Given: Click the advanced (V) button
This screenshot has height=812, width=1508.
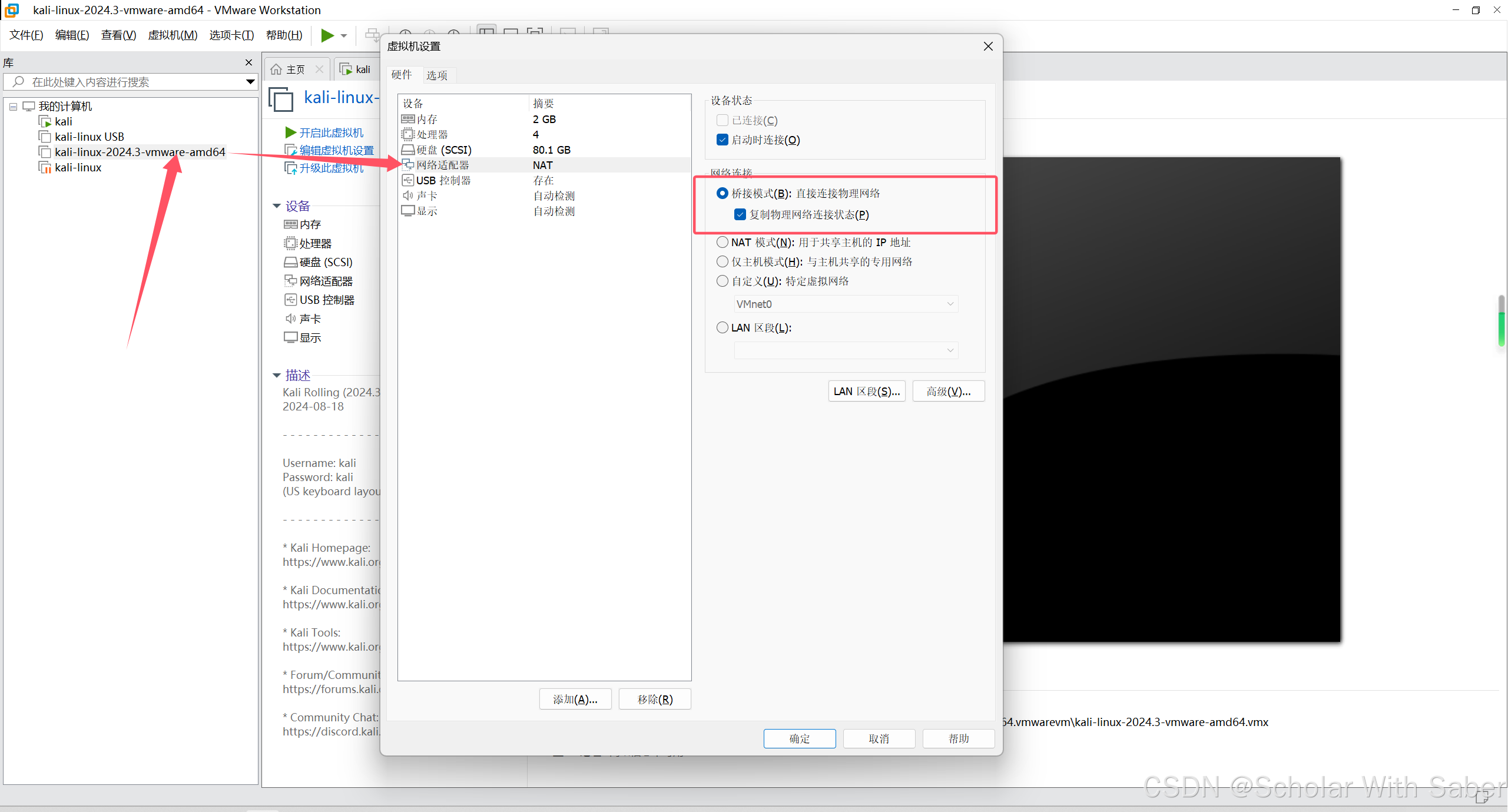Looking at the screenshot, I should pos(948,391).
